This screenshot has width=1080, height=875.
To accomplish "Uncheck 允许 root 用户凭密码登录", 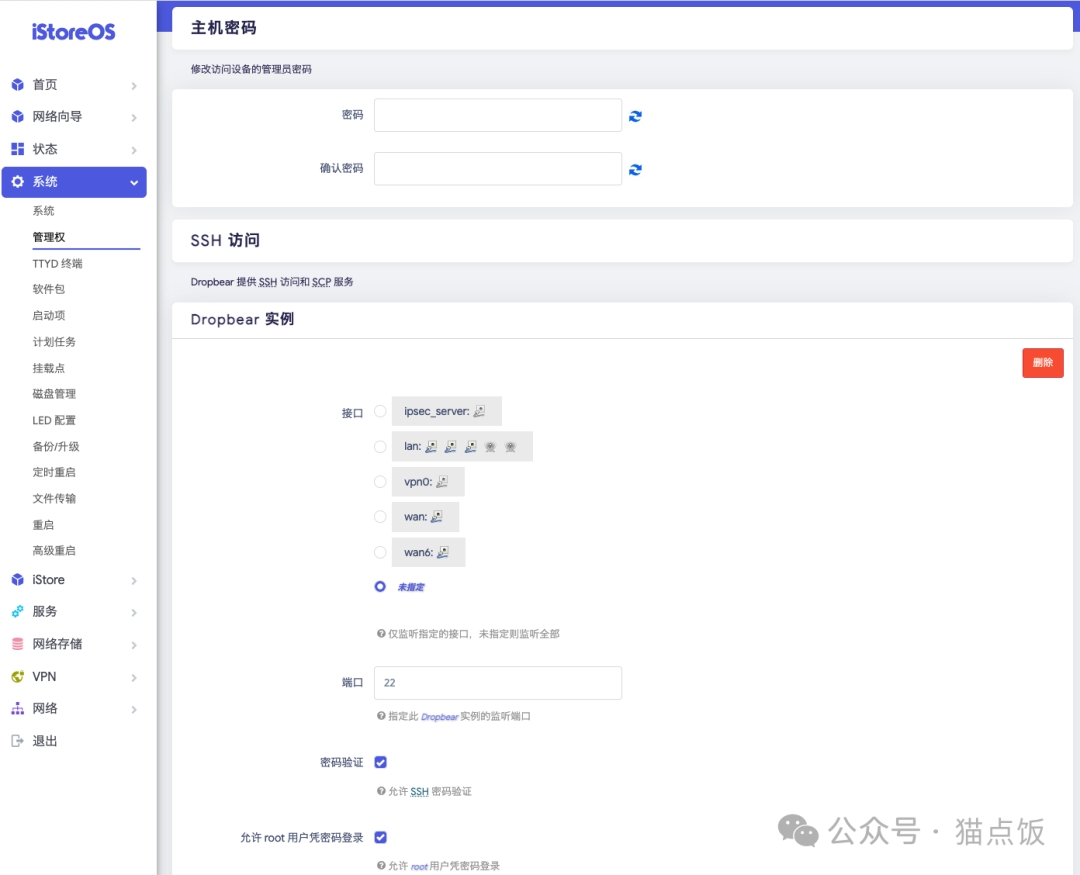I will pyautogui.click(x=381, y=837).
